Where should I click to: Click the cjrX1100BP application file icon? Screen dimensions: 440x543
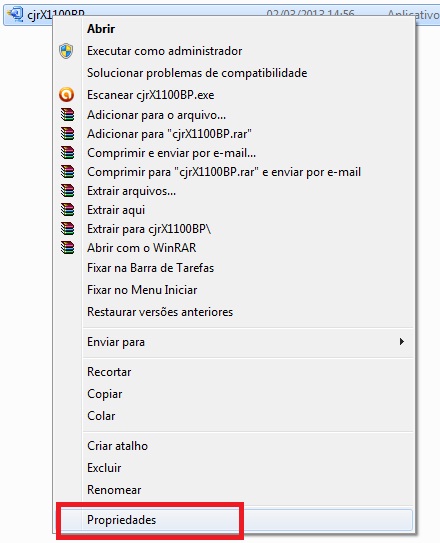point(15,14)
